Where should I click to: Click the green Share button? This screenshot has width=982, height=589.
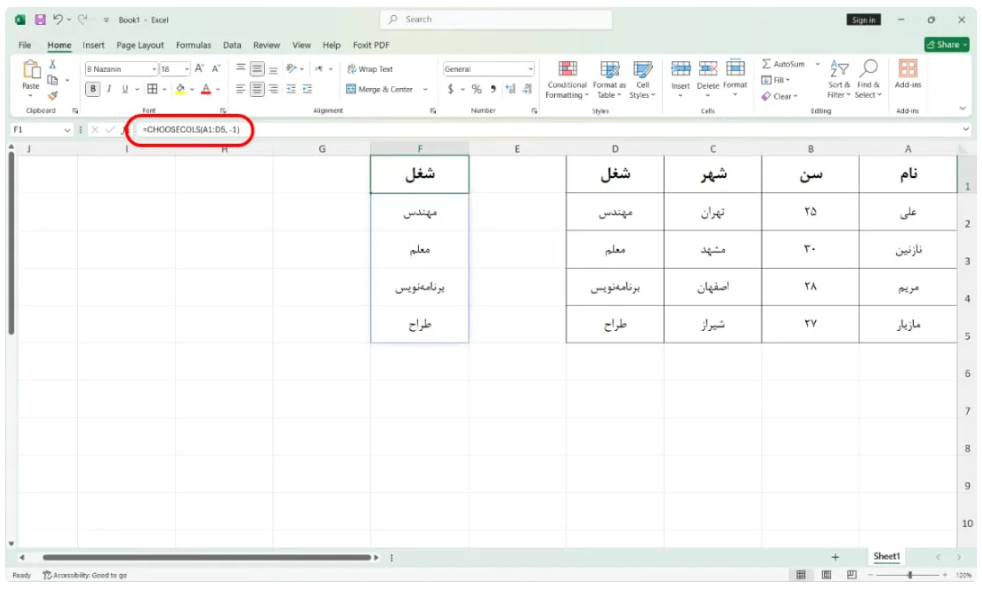coord(947,44)
